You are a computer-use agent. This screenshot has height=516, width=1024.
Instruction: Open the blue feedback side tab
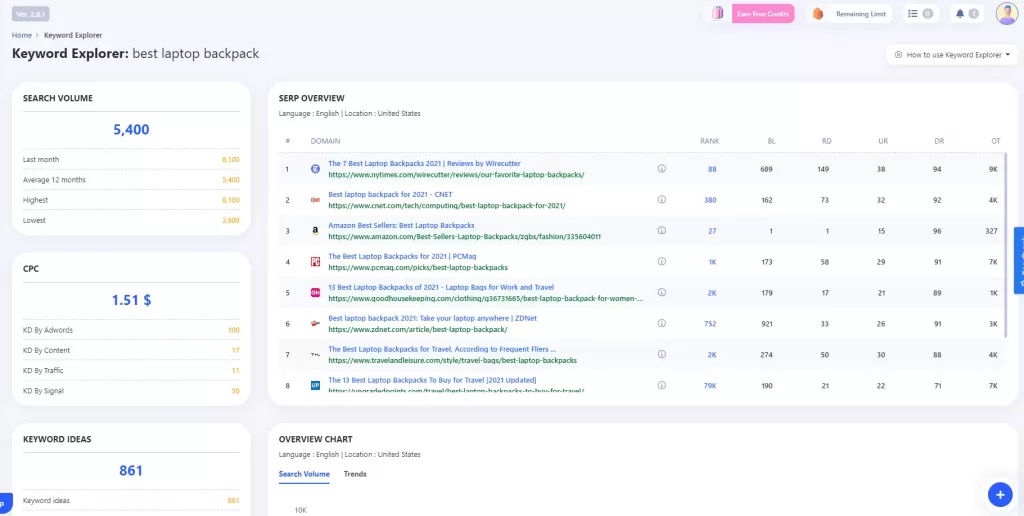click(1019, 260)
